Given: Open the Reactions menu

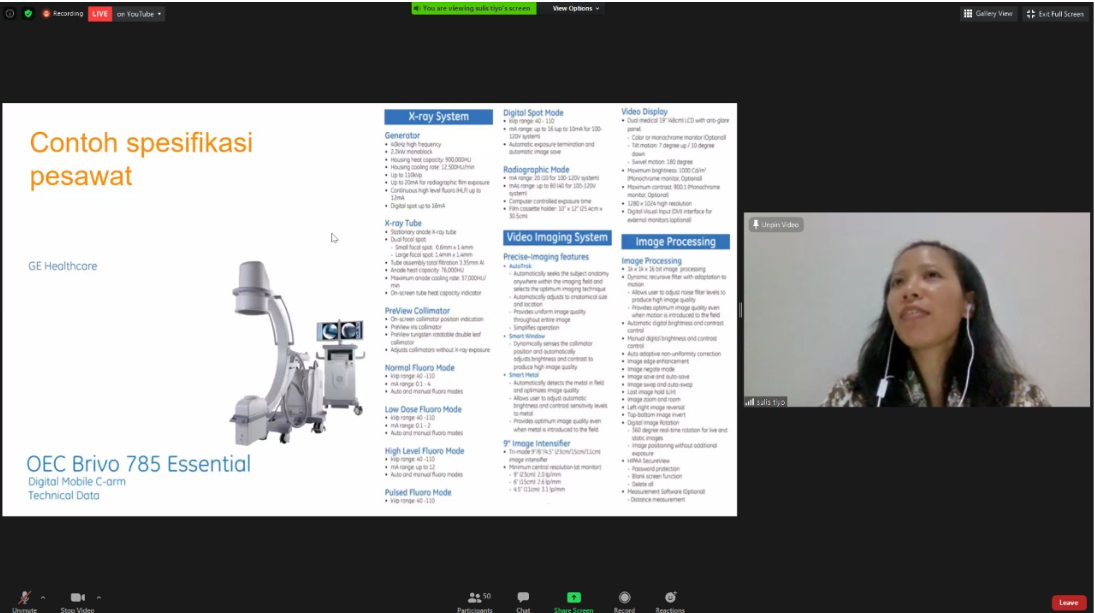Looking at the screenshot, I should click(670, 601).
